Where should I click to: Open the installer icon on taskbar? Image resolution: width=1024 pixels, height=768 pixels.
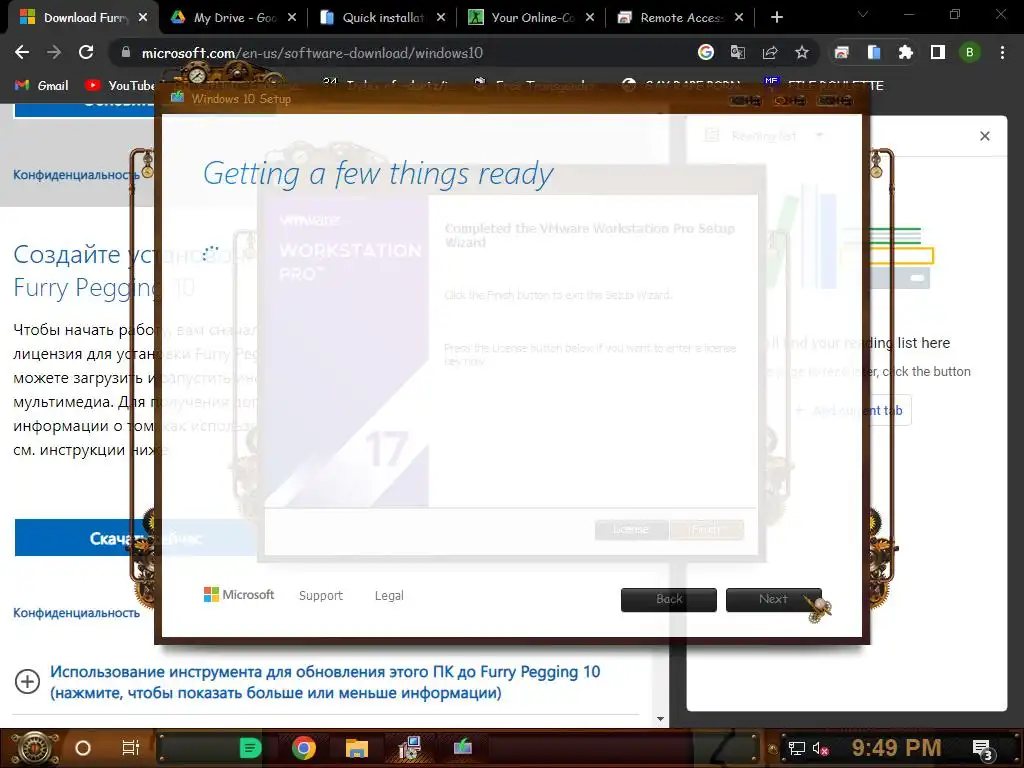409,748
